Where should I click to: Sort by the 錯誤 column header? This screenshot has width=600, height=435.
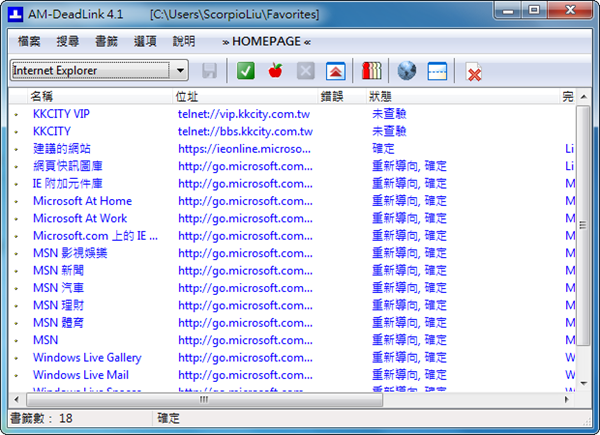(341, 96)
